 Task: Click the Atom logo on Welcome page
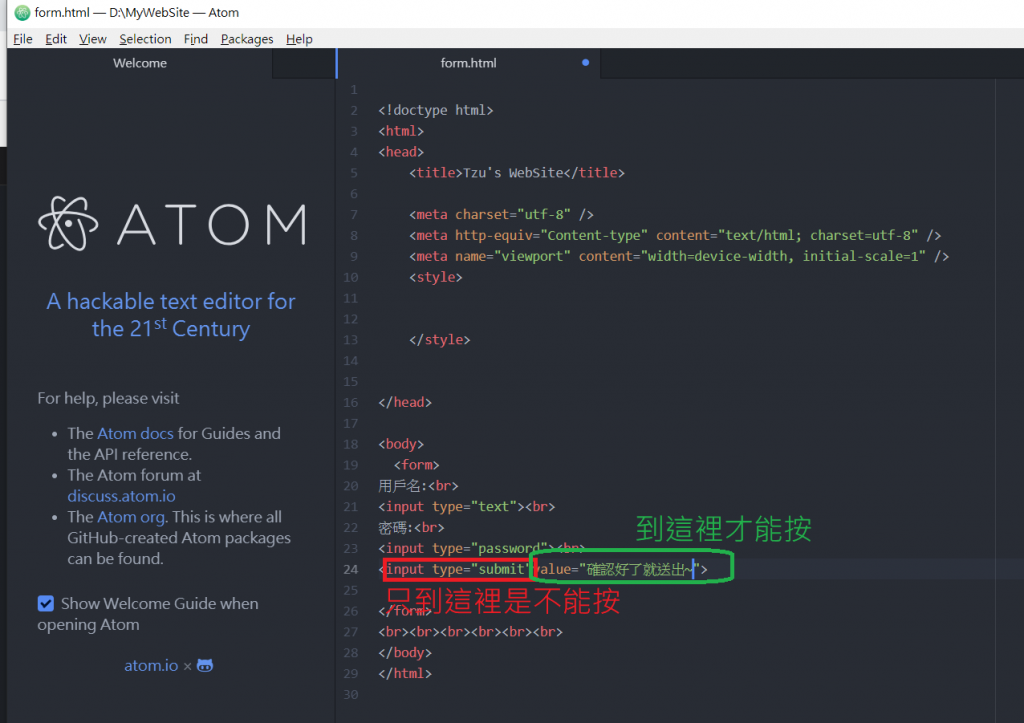(x=172, y=224)
